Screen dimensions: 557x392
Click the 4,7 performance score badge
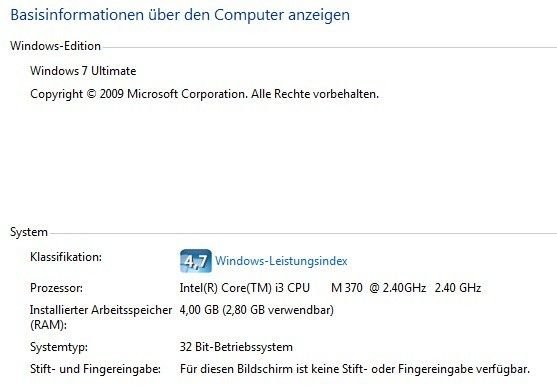pyautogui.click(x=196, y=261)
